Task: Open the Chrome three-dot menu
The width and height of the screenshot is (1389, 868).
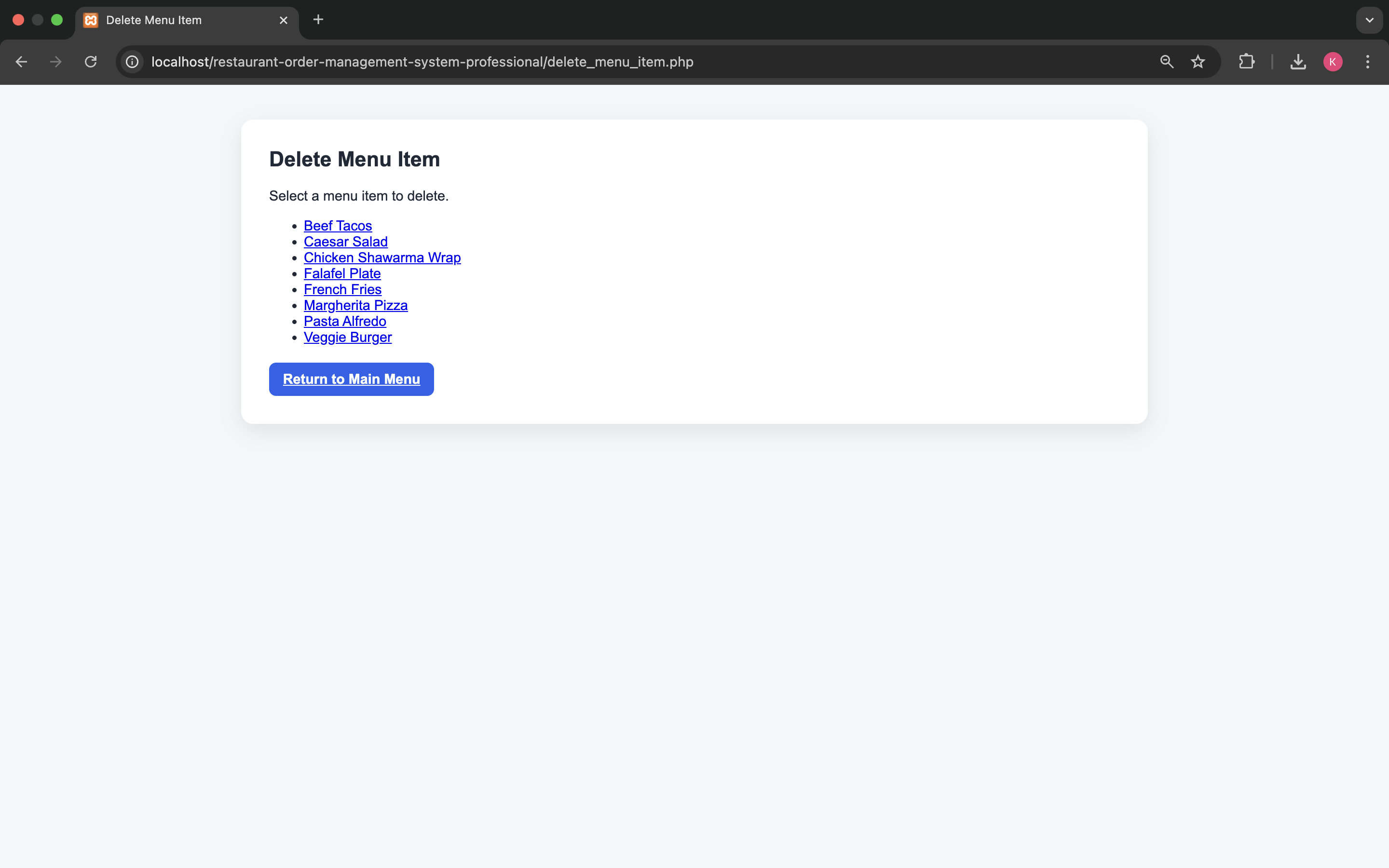Action: [1367, 61]
